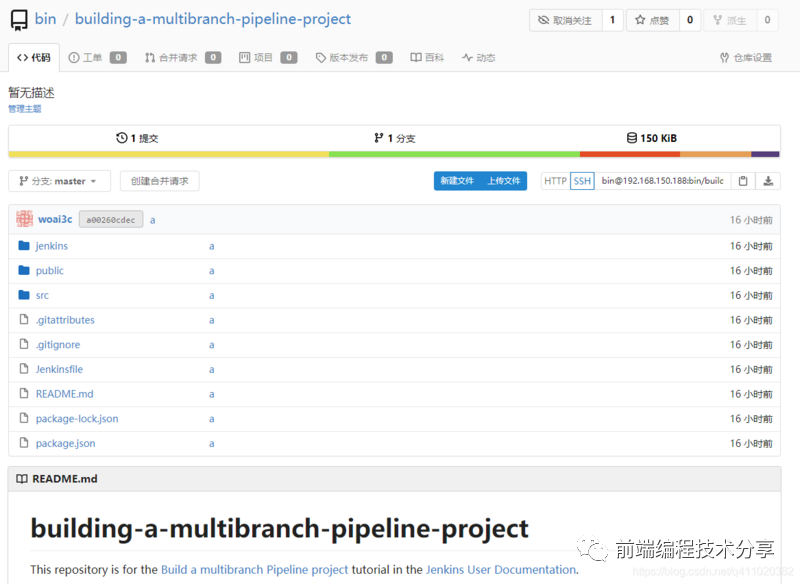Screen dimensions: 800x584
Task: Select SSH clone protocol
Action: (x=582, y=181)
